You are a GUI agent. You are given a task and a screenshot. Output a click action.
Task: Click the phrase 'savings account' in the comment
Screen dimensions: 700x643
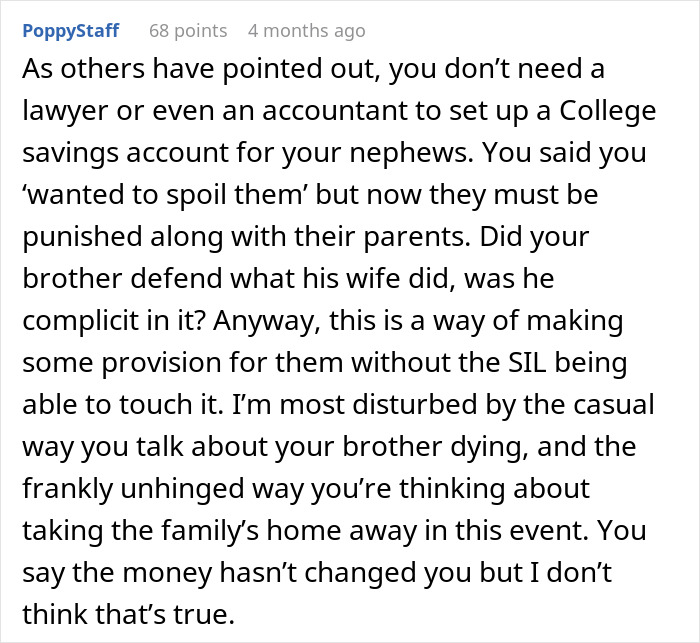coord(125,153)
